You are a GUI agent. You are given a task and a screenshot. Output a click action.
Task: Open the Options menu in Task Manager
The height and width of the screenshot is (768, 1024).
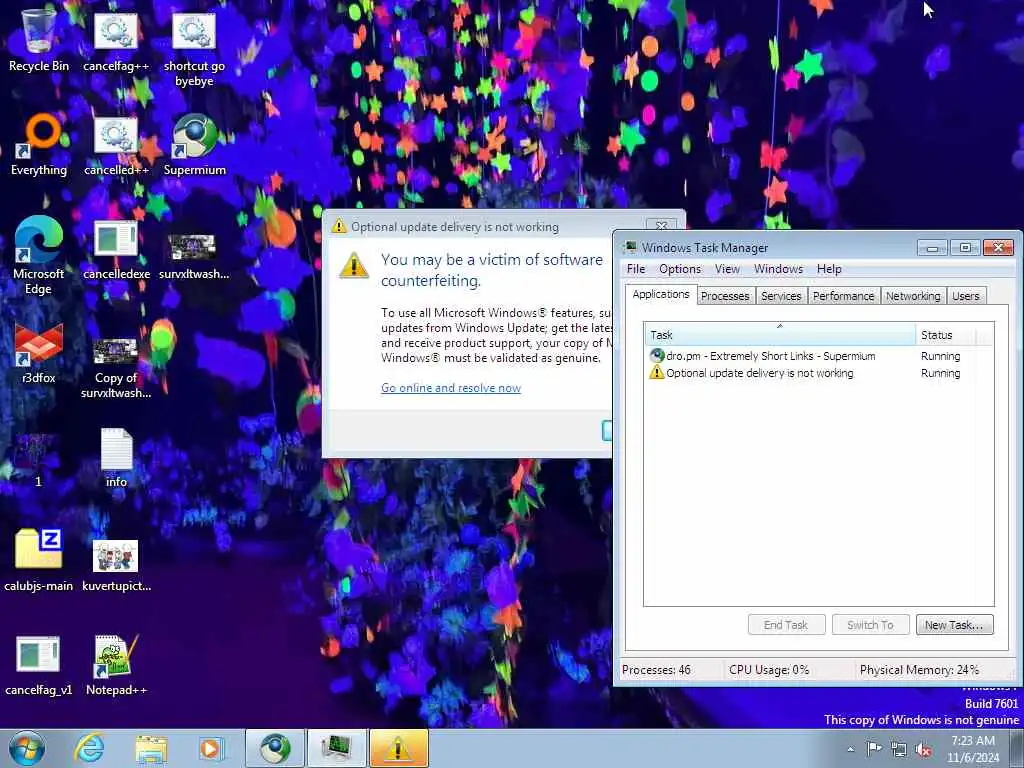click(680, 269)
